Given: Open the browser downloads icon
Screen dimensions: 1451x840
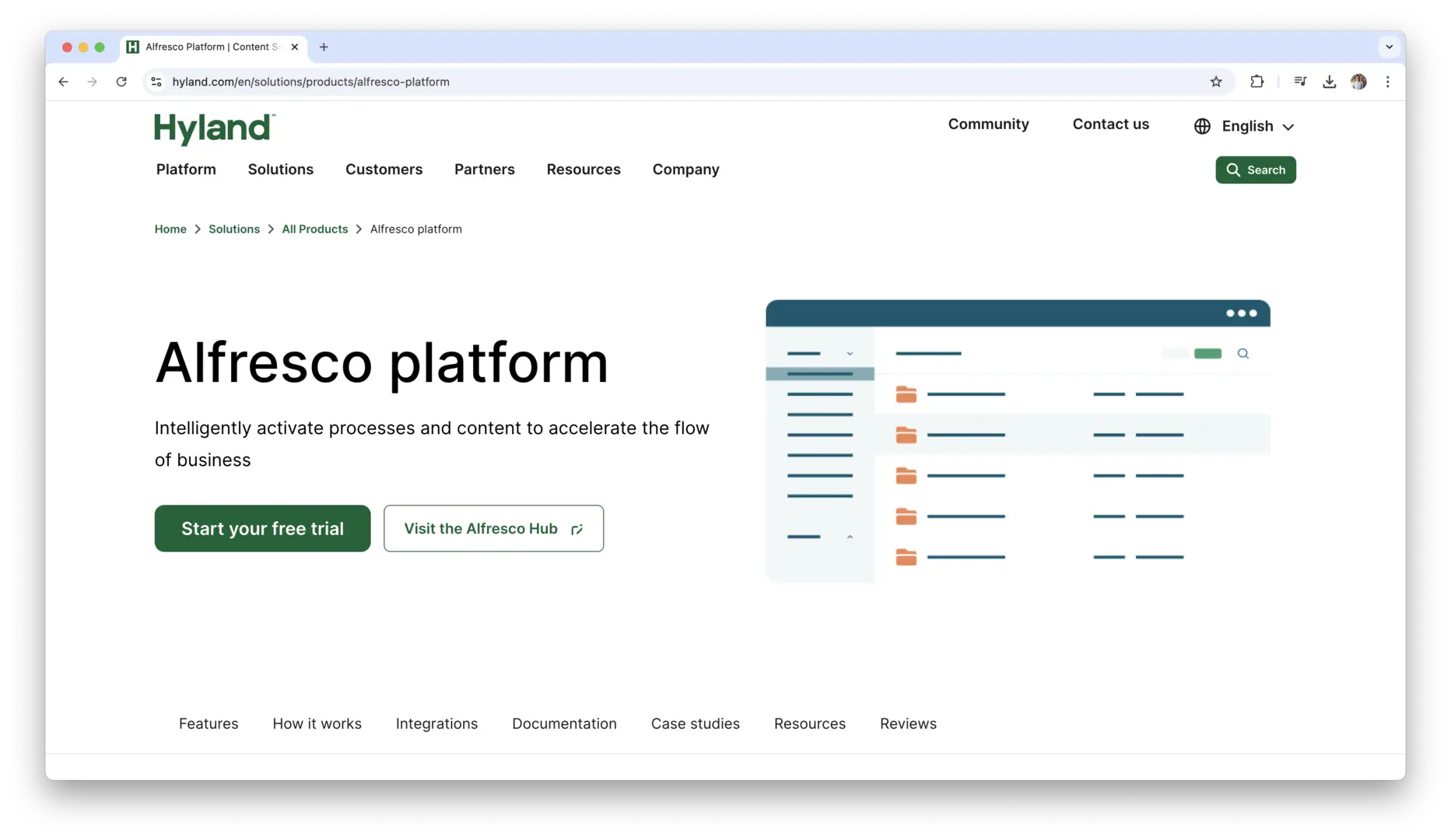Looking at the screenshot, I should tap(1329, 82).
